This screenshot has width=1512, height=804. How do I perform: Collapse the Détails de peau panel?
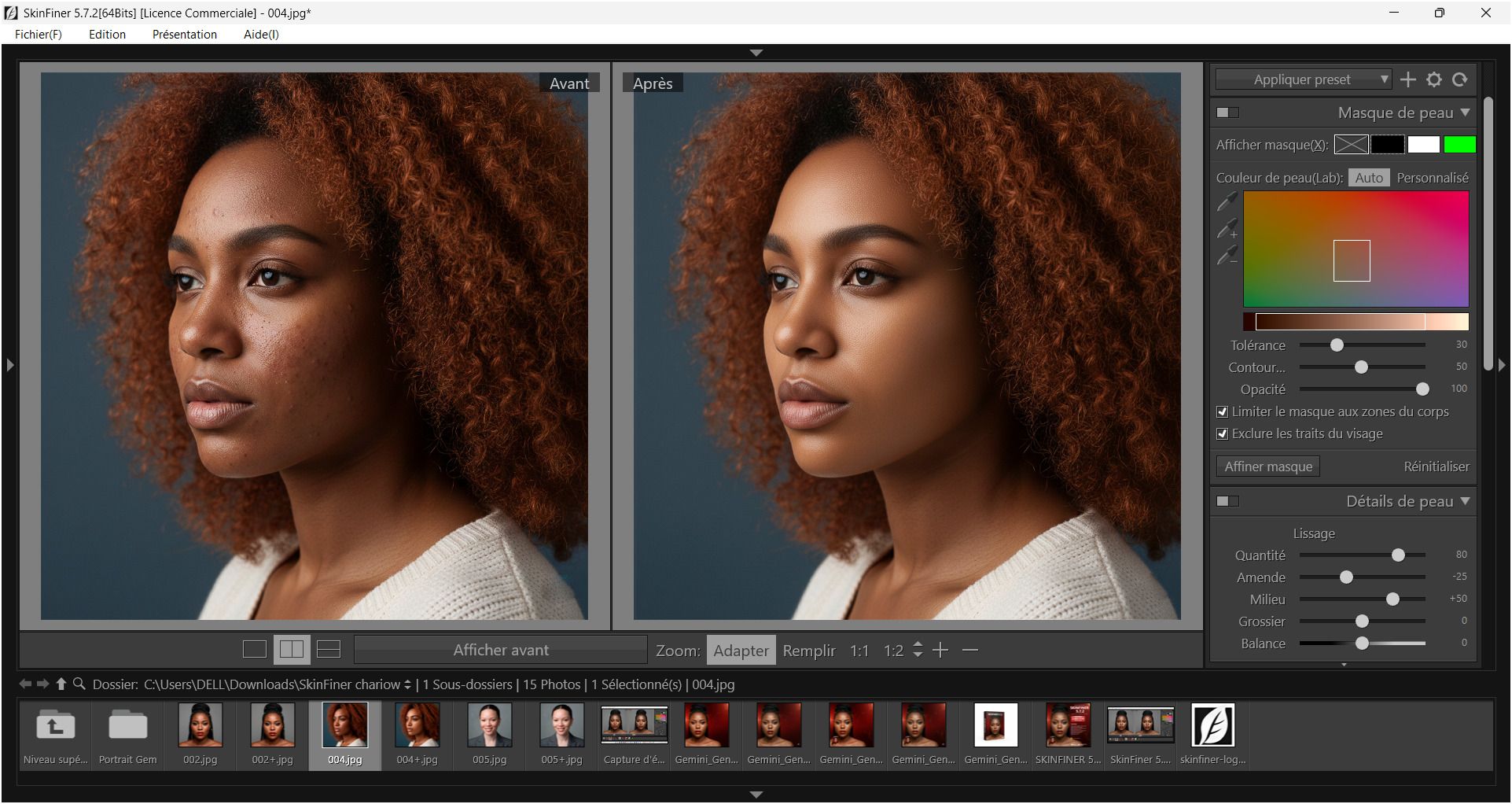point(1465,501)
